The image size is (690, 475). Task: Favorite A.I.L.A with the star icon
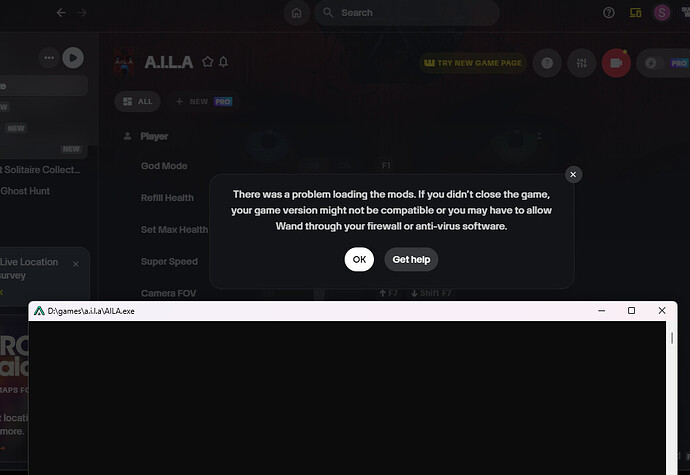point(208,62)
